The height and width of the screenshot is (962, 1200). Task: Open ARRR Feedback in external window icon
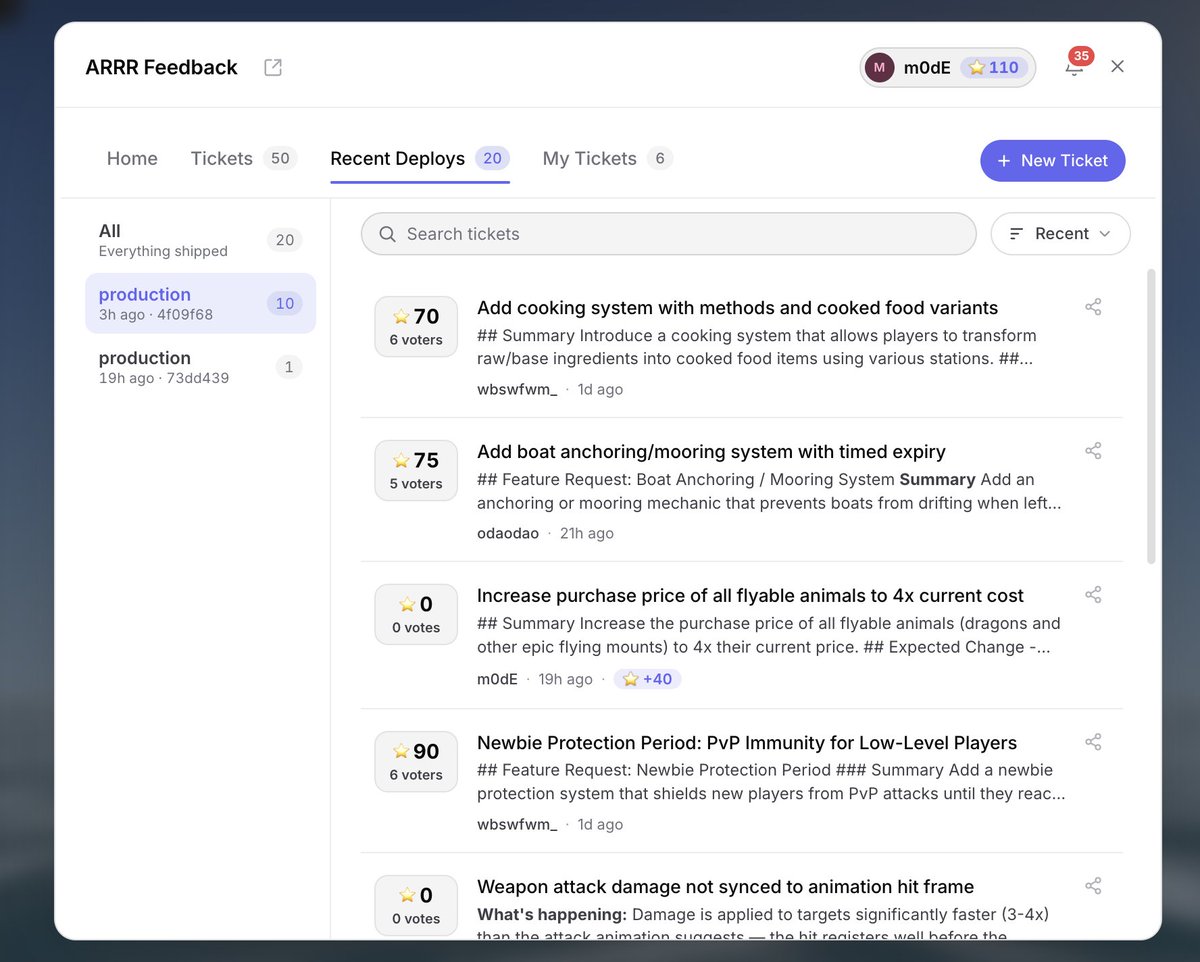273,67
